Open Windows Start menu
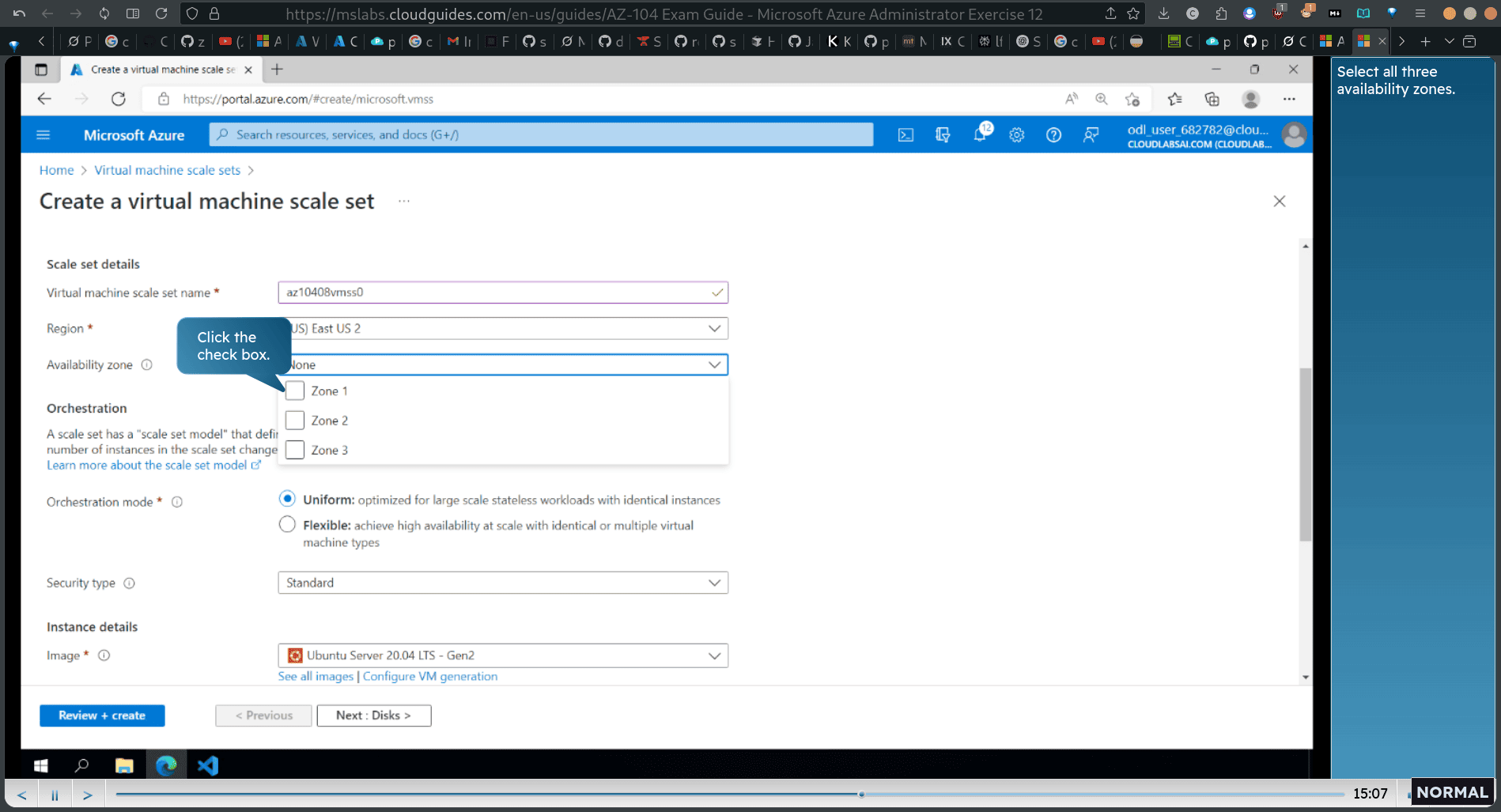1501x812 pixels. (x=41, y=765)
